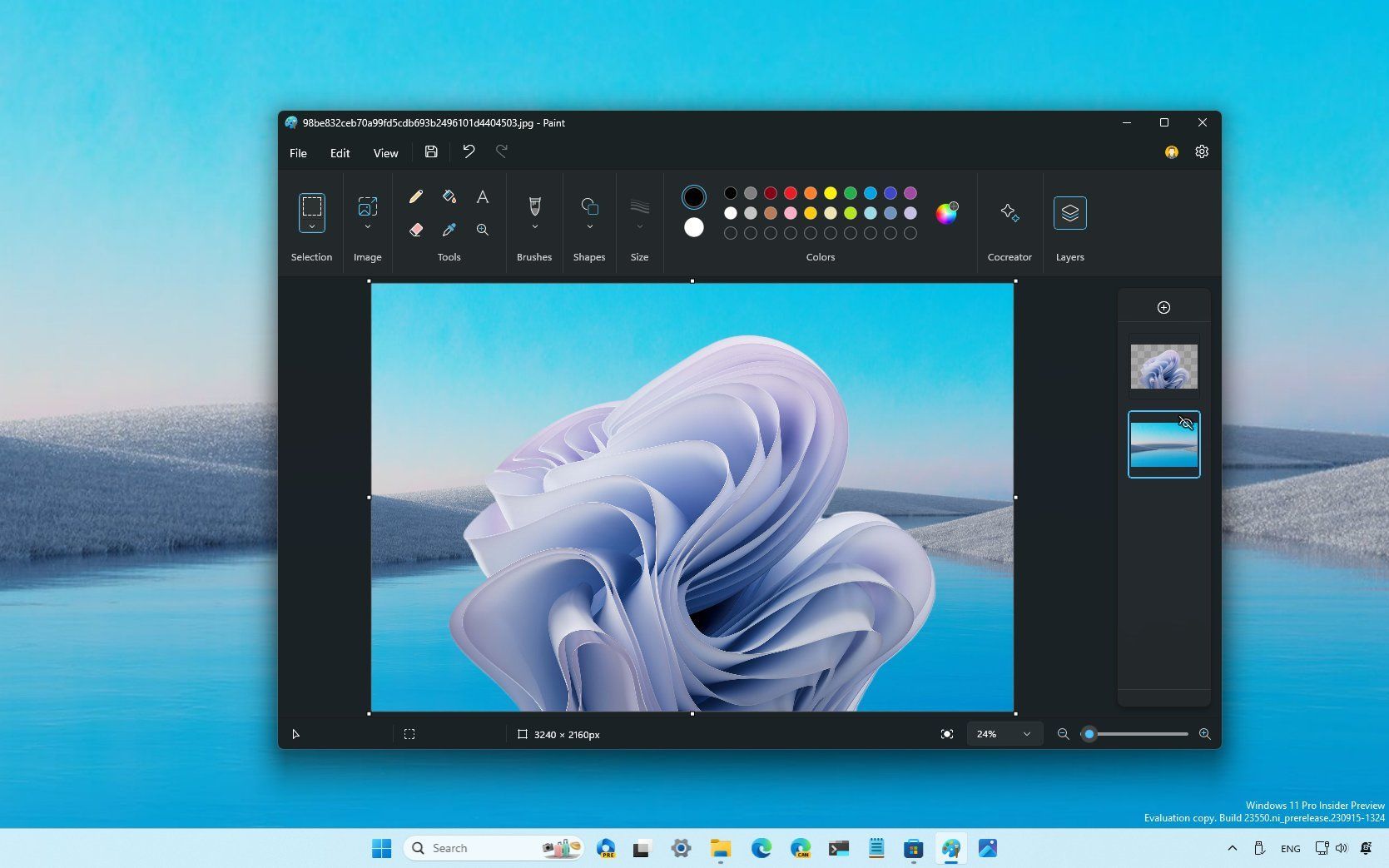The width and height of the screenshot is (1389, 868).
Task: Select the Eraser tool
Action: 415,230
